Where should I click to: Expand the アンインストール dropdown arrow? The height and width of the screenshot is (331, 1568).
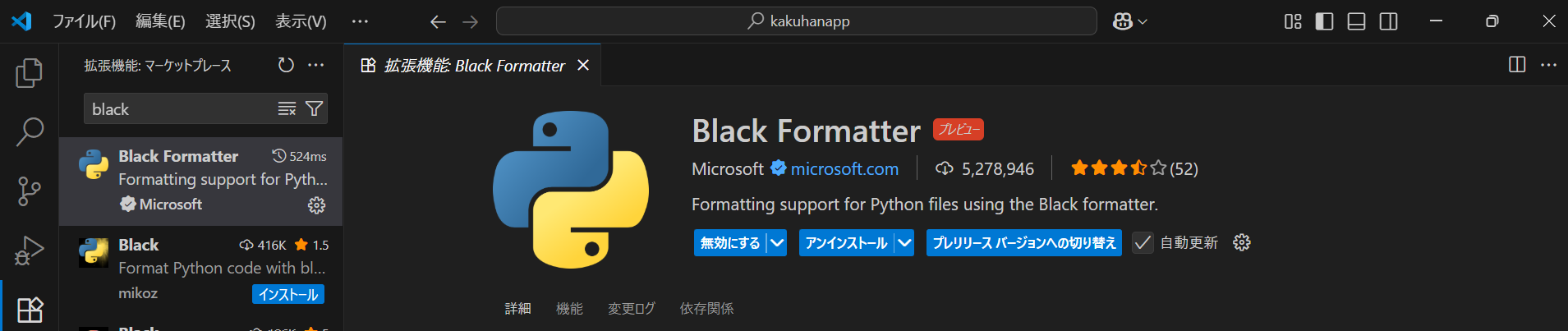tap(904, 243)
